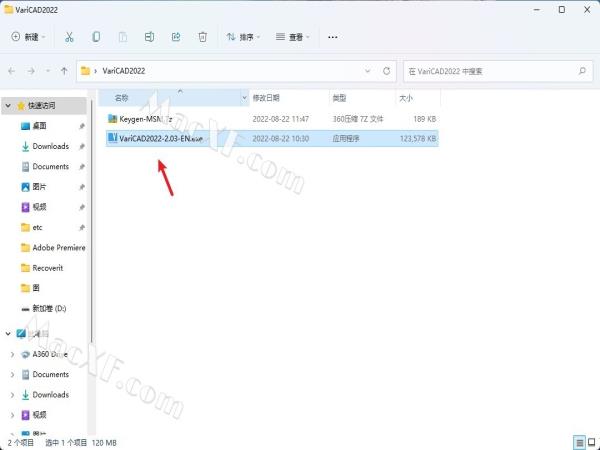
Task: Go back with the left arrow
Action: 12,71
